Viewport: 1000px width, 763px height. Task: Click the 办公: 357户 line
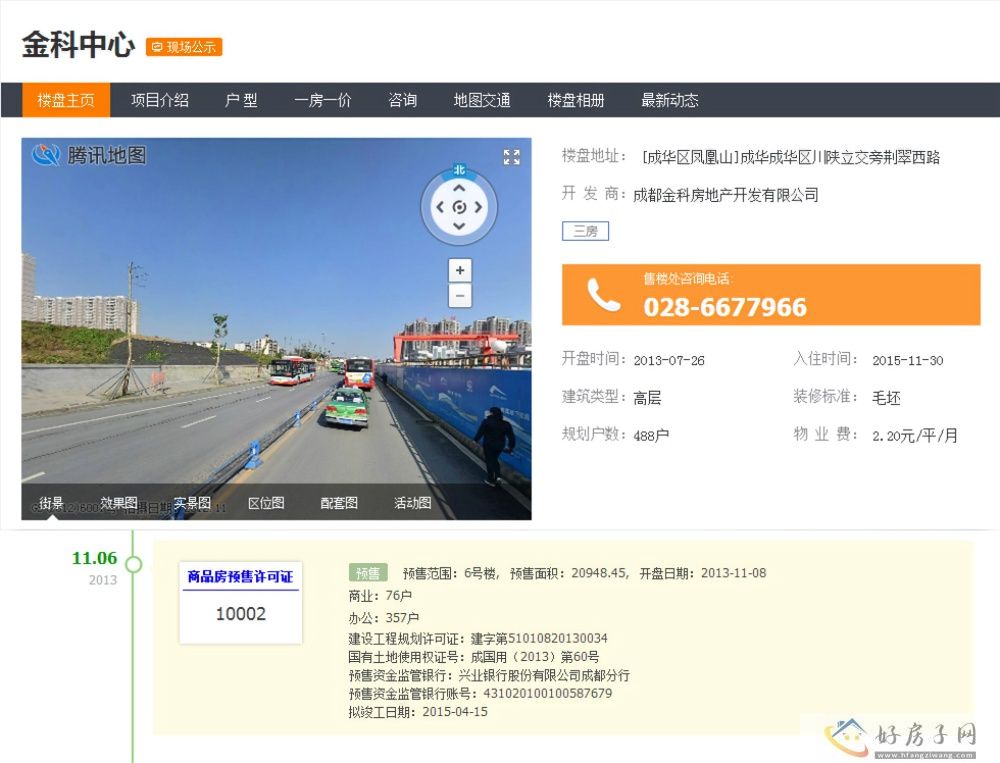tap(383, 618)
